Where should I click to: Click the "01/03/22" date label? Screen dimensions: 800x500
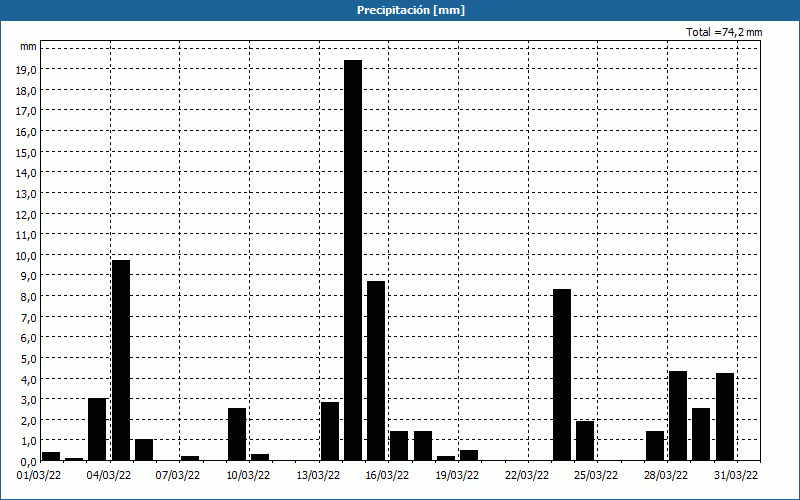tap(39, 475)
